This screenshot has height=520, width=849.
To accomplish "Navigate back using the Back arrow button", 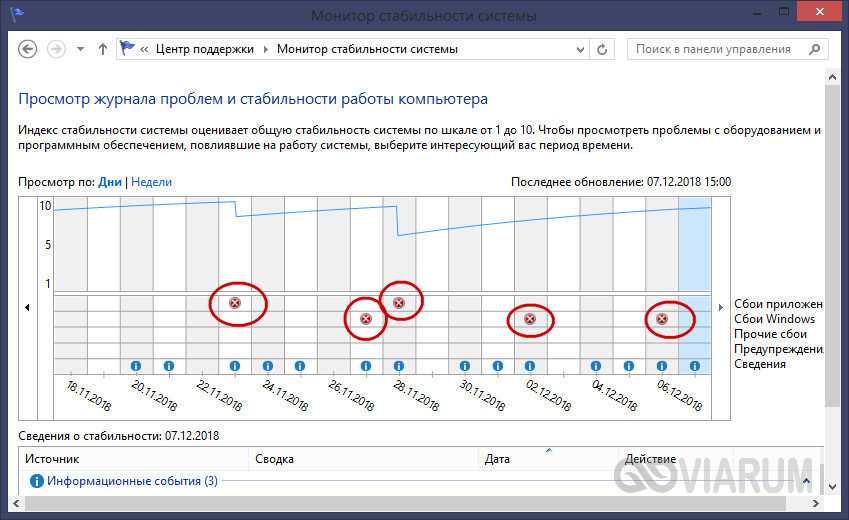I will [x=28, y=49].
